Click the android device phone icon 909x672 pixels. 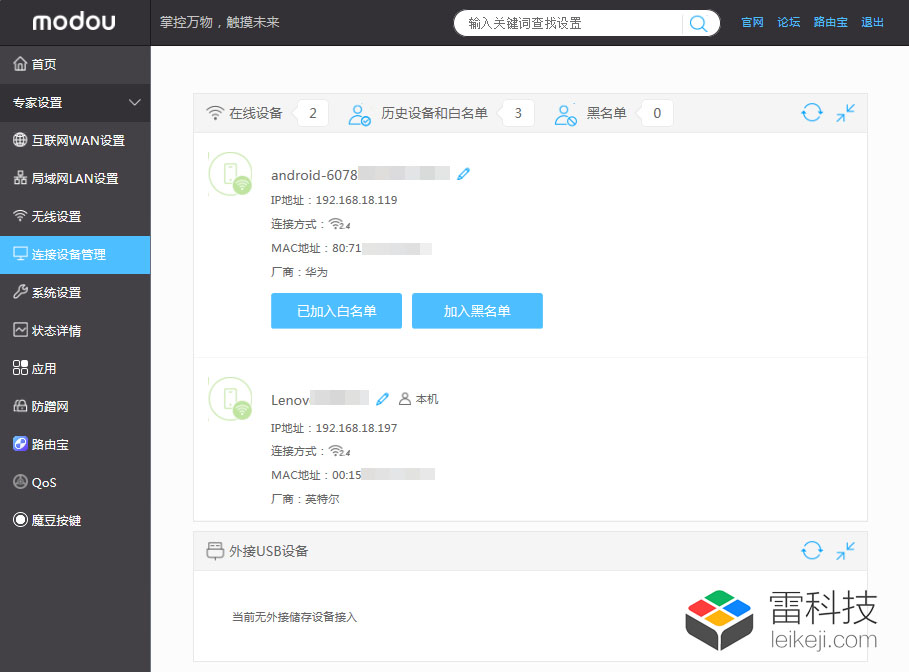(x=230, y=173)
